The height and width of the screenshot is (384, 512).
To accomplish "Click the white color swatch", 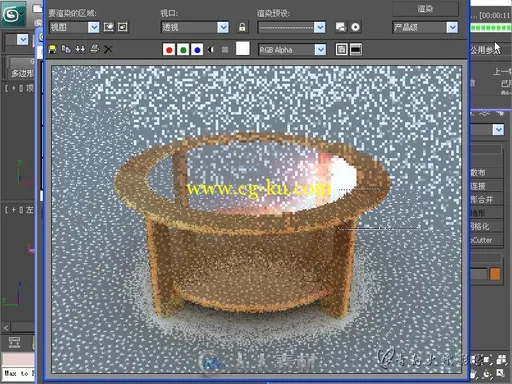I will (x=243, y=49).
